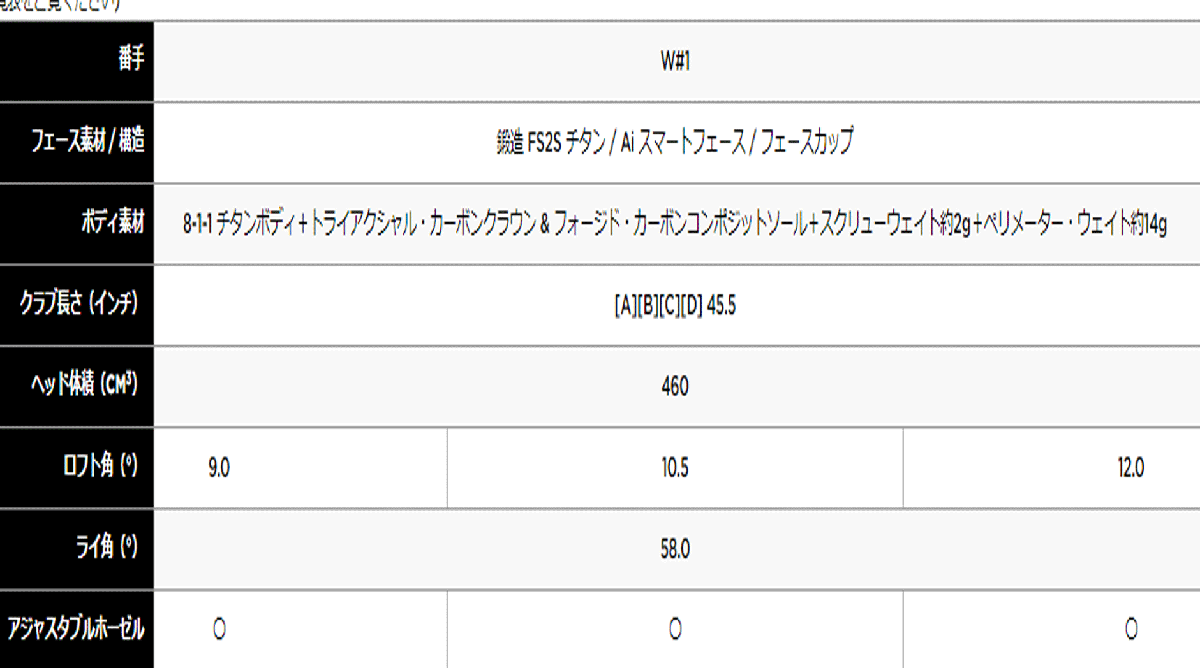Screen dimensions: 1200x668
Task: Click the 460 head volume value
Action: coord(675,386)
